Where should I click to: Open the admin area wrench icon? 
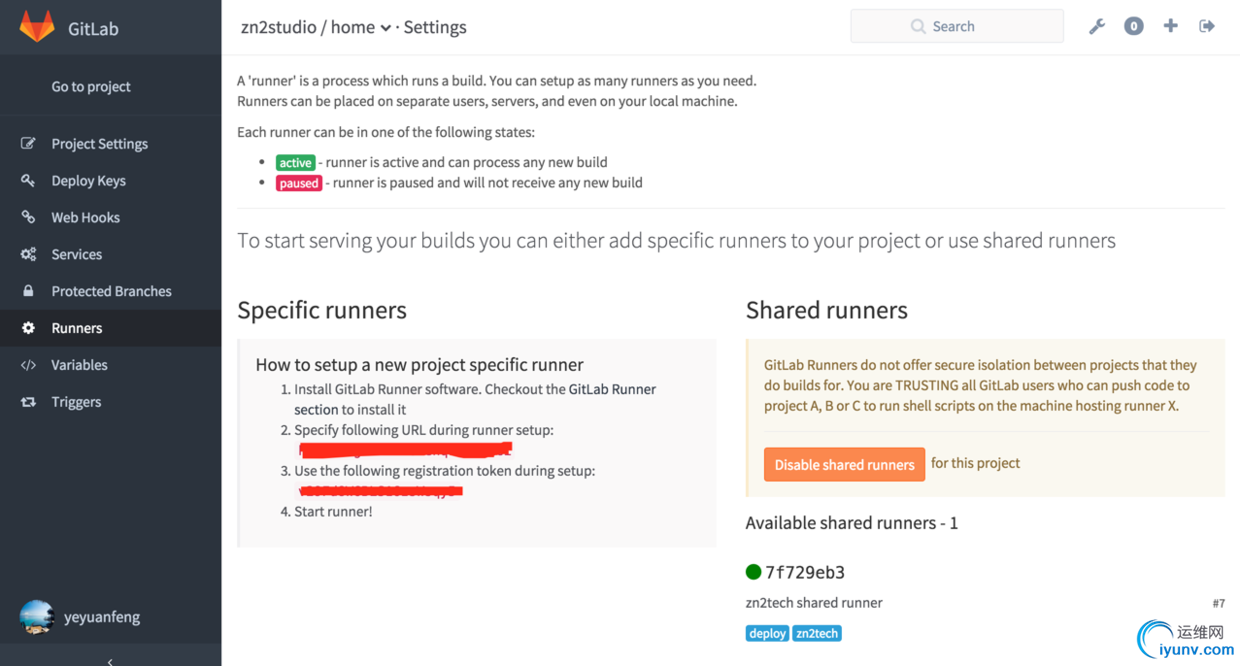coord(1097,27)
